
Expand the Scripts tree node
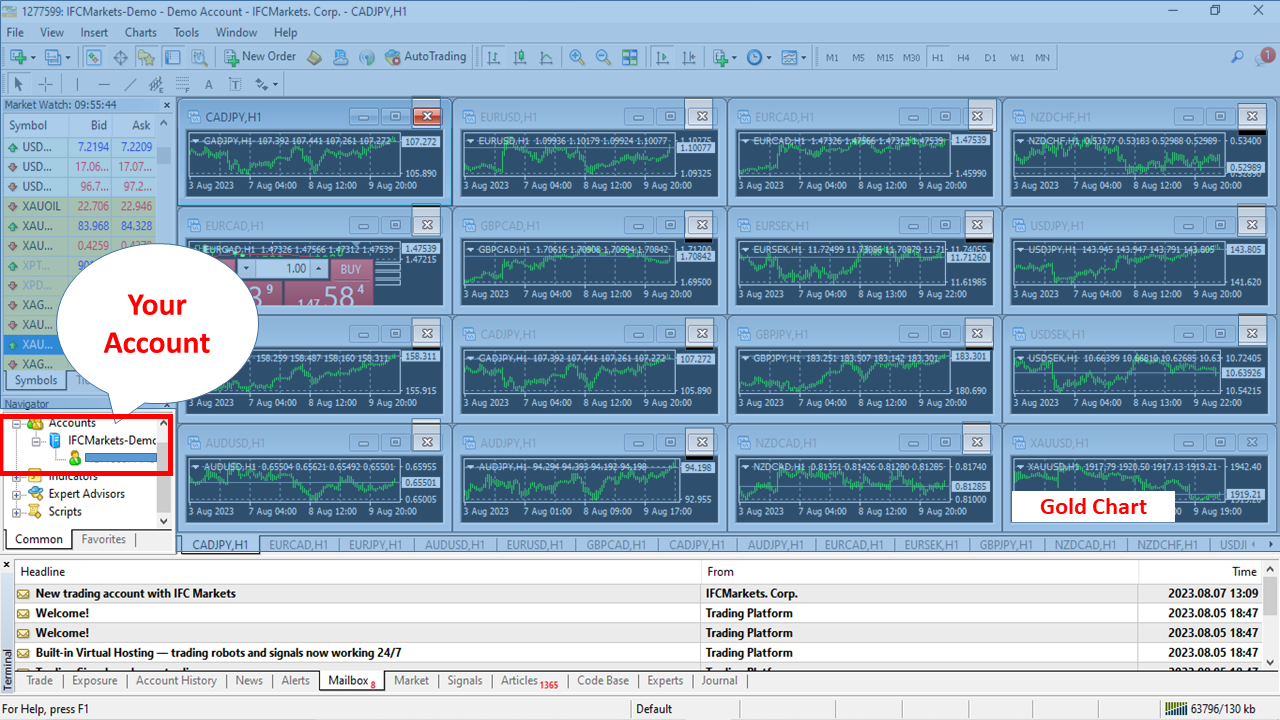click(x=16, y=512)
